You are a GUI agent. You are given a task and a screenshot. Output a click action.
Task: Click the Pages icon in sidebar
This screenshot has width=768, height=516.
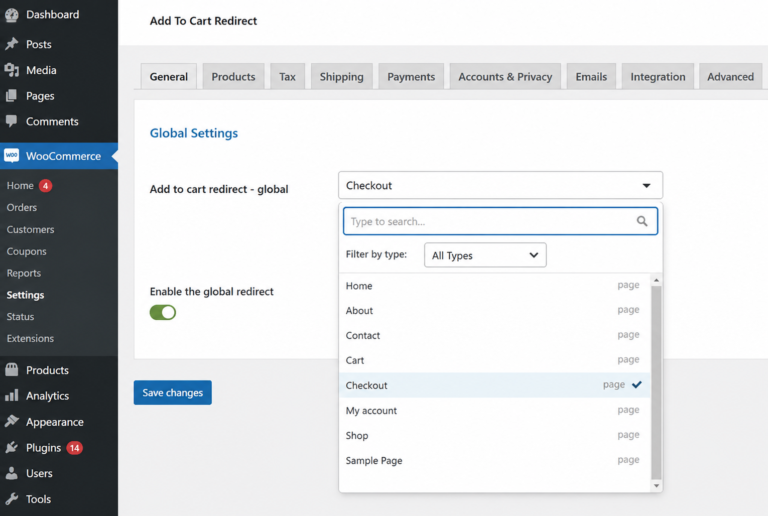(11, 96)
